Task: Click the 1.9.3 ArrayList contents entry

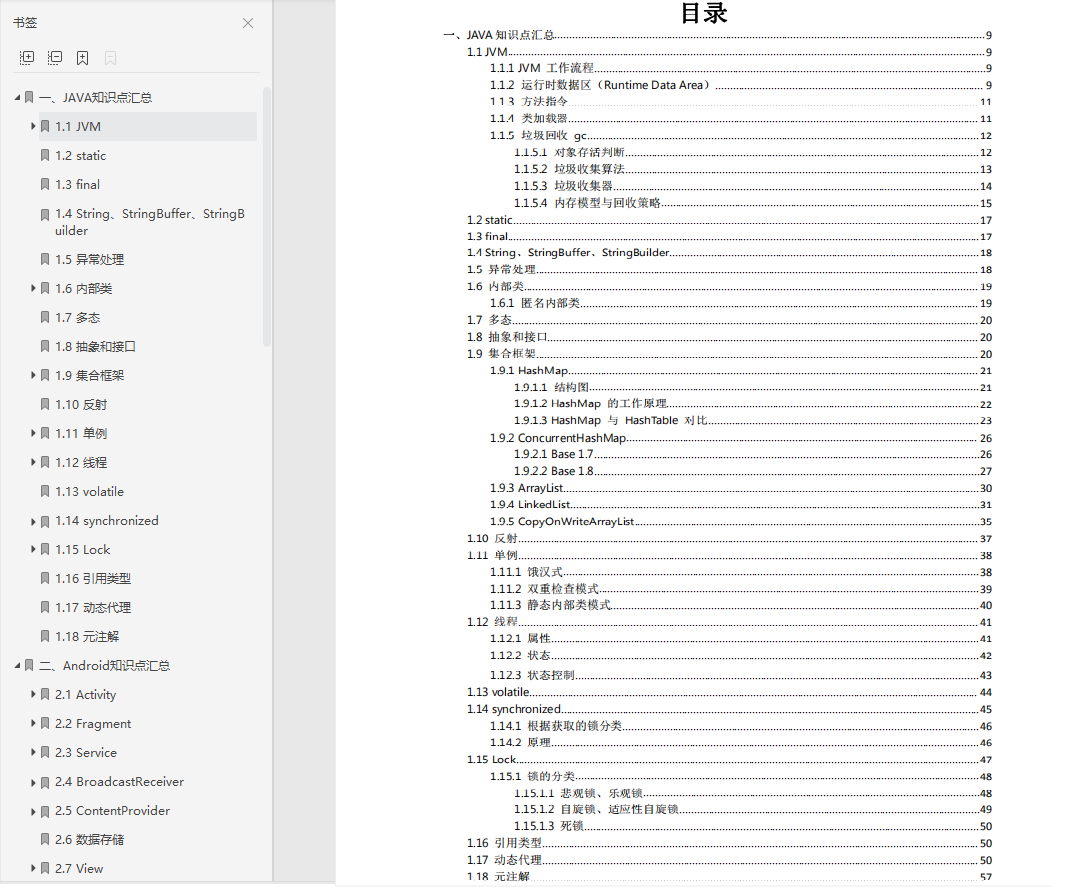Action: pyautogui.click(x=740, y=488)
